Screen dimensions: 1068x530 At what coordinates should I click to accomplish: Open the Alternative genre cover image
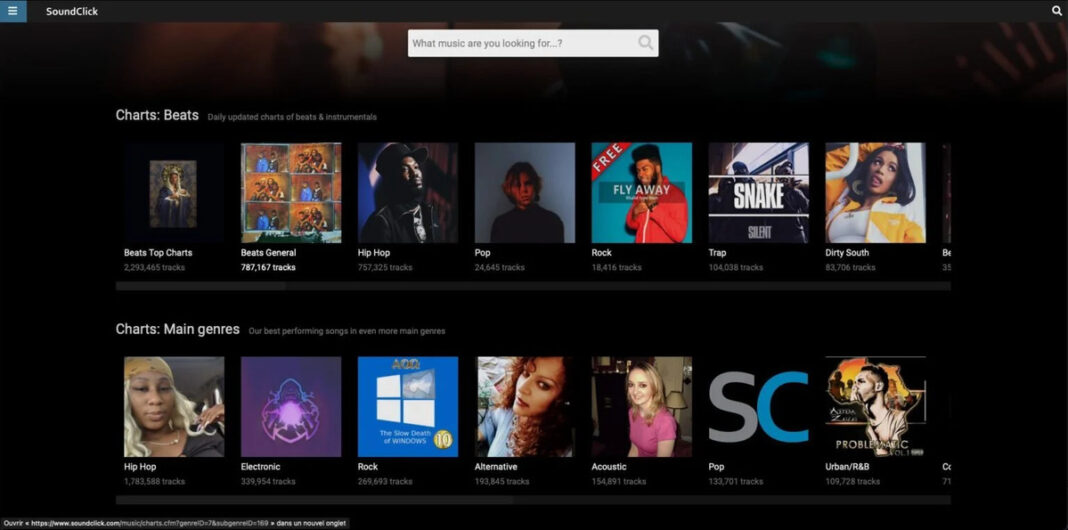tap(524, 407)
